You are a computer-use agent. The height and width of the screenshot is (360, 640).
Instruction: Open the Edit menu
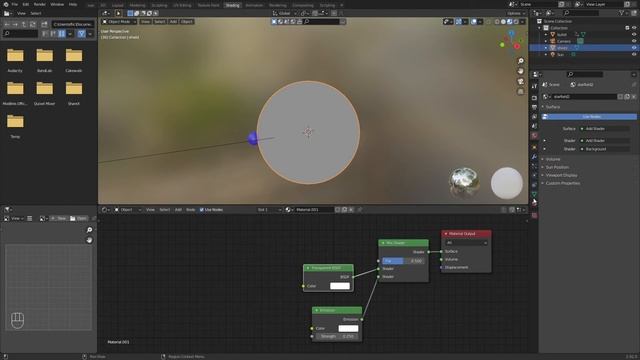click(x=26, y=4)
